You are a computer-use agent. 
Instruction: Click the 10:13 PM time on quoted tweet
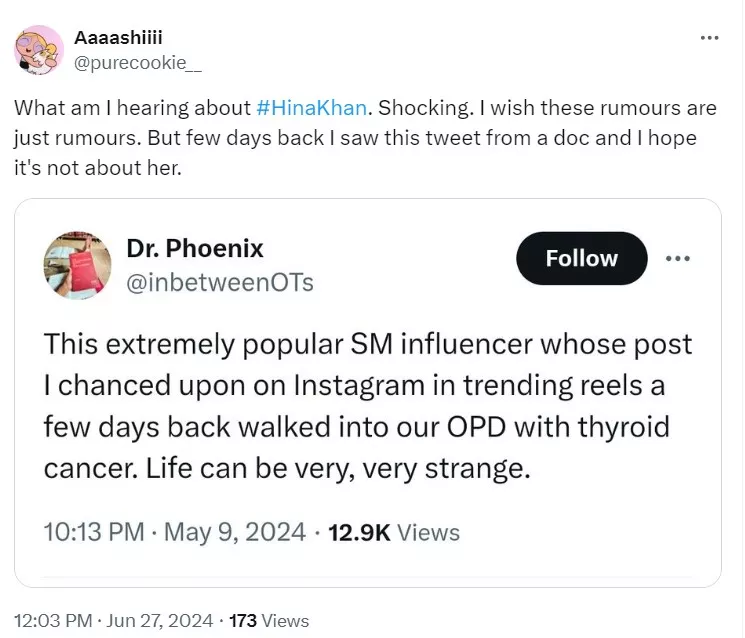click(x=94, y=532)
